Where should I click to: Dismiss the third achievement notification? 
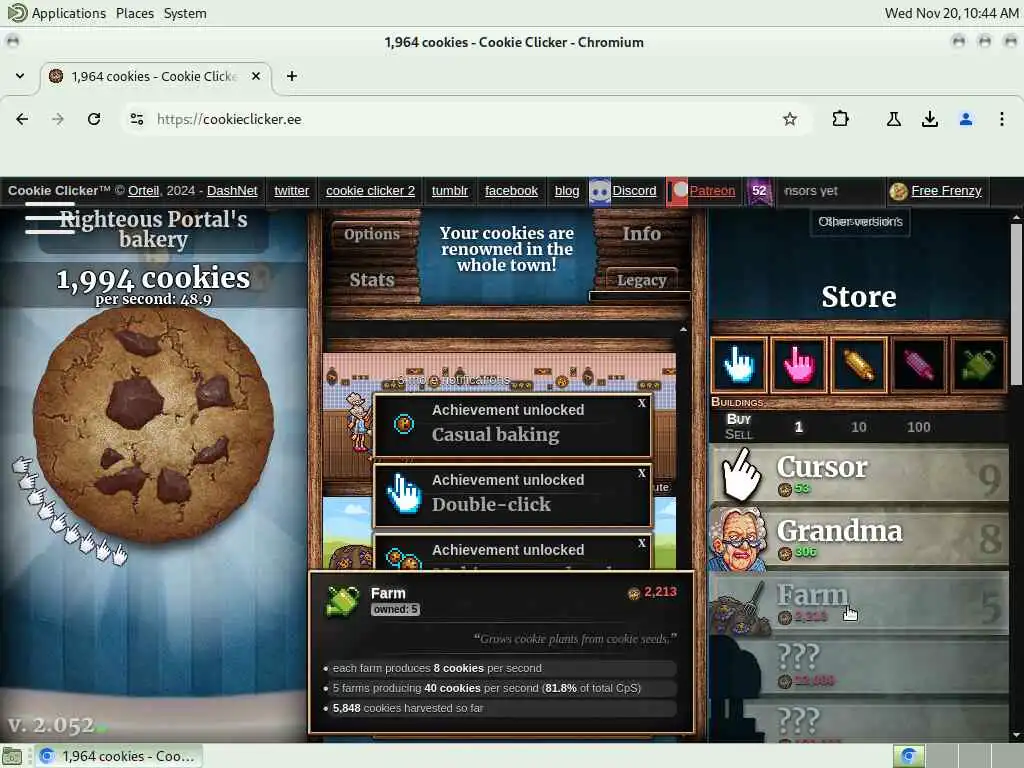tap(641, 543)
